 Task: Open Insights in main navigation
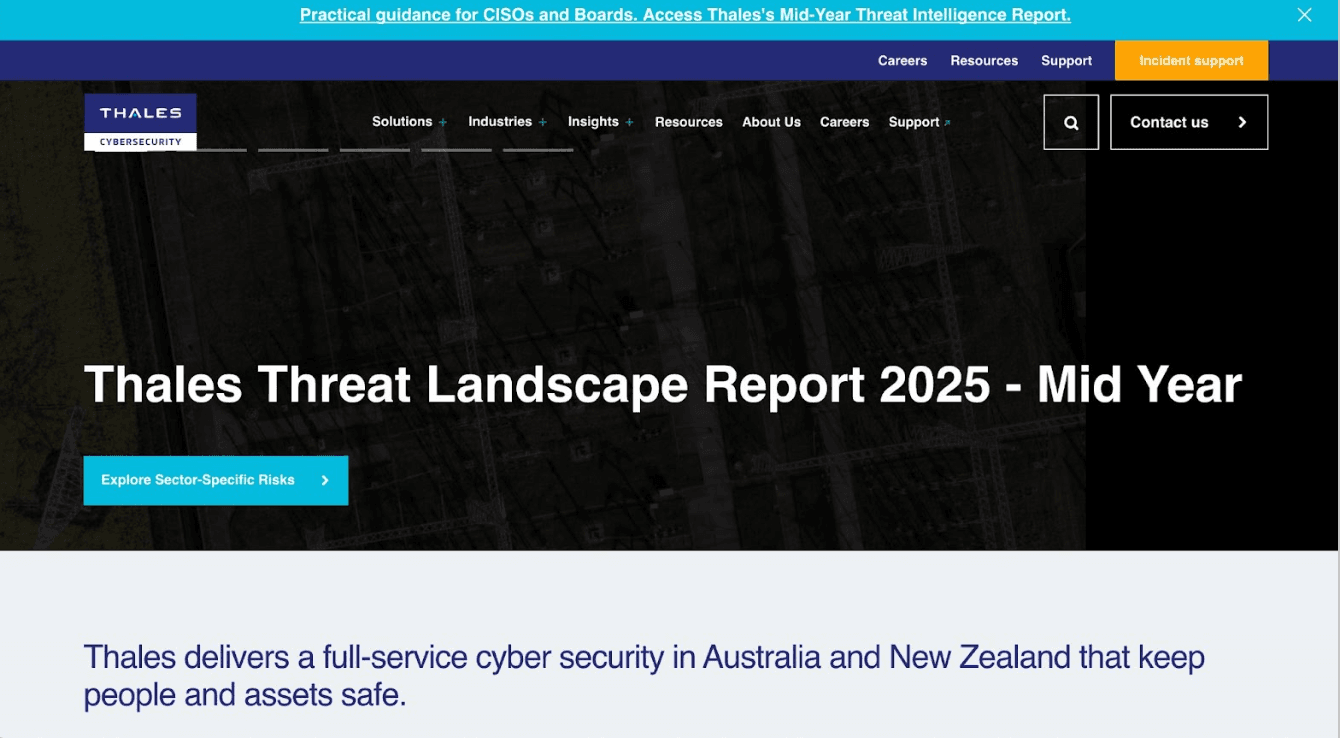tap(593, 121)
